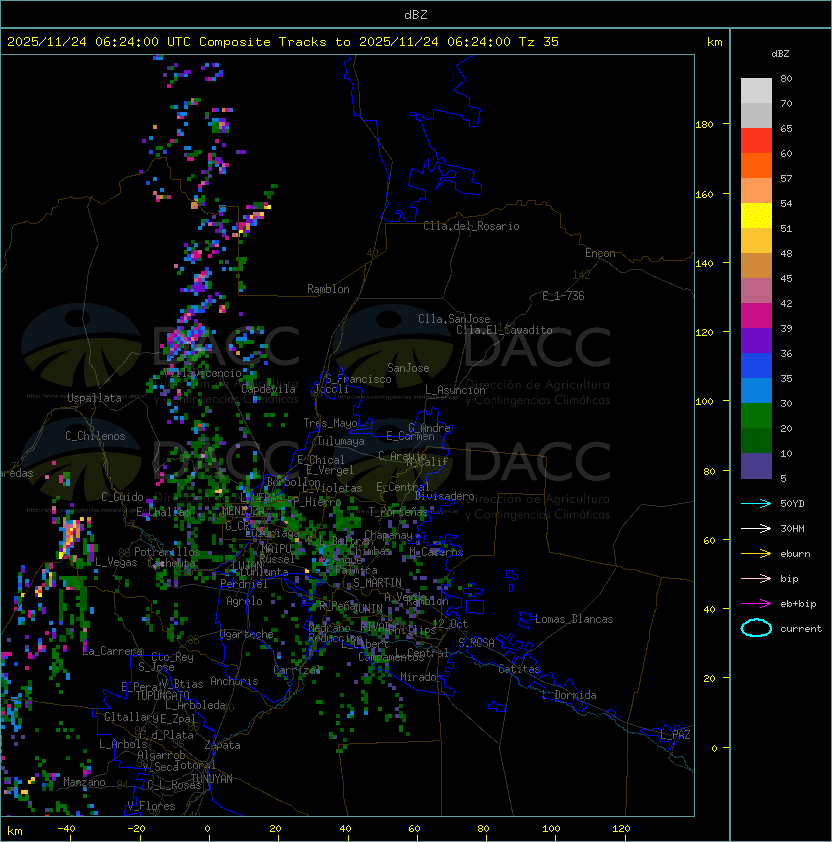Click the 'eb+bip' legend label

(x=798, y=604)
